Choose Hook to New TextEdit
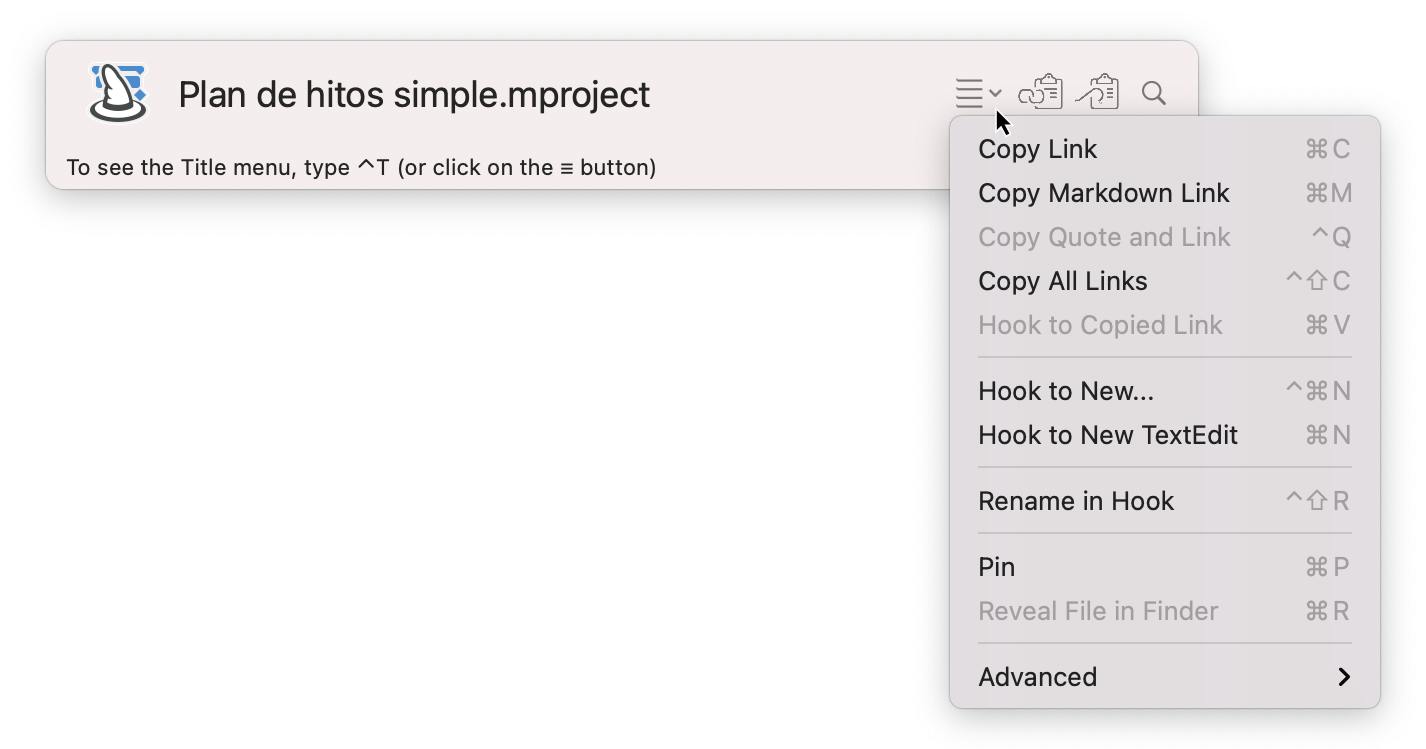 (x=1108, y=435)
